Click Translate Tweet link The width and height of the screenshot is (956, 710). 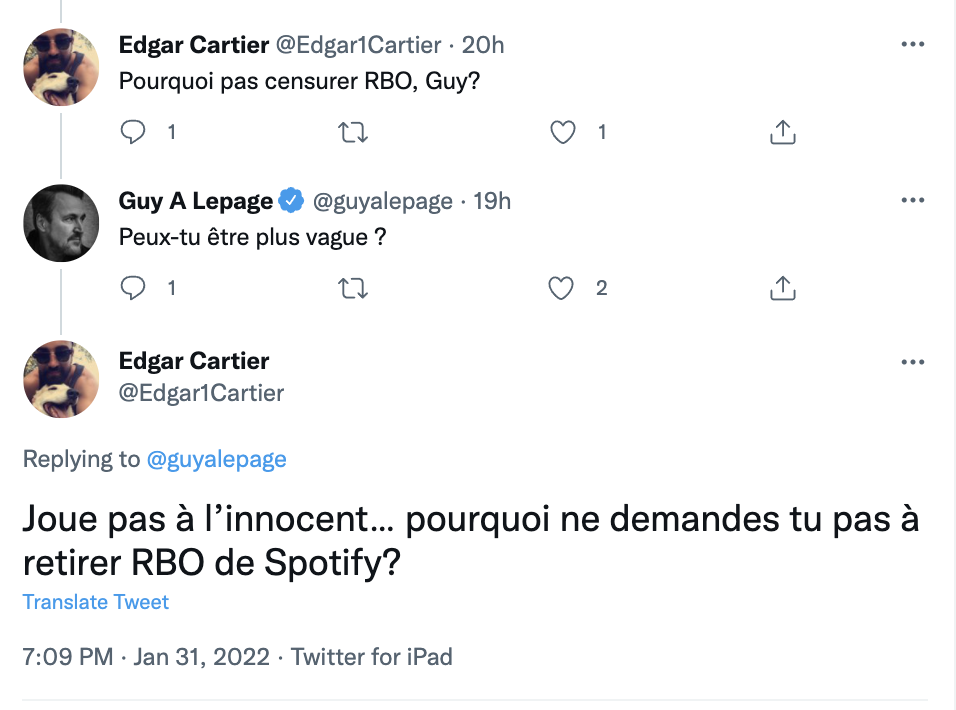(x=96, y=602)
